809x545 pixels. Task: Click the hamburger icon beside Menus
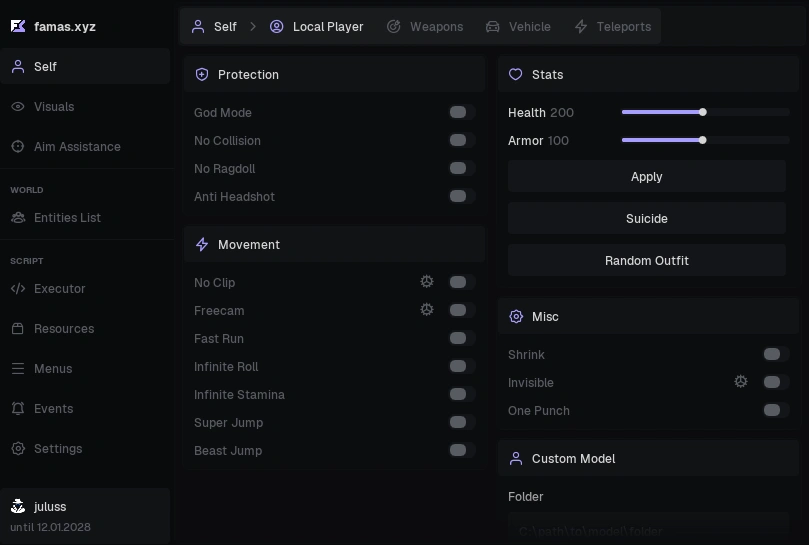click(18, 368)
